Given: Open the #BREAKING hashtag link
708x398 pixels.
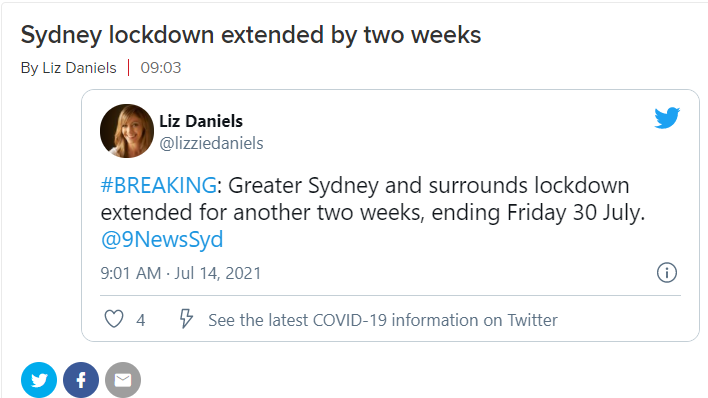Looking at the screenshot, I should click(158, 185).
